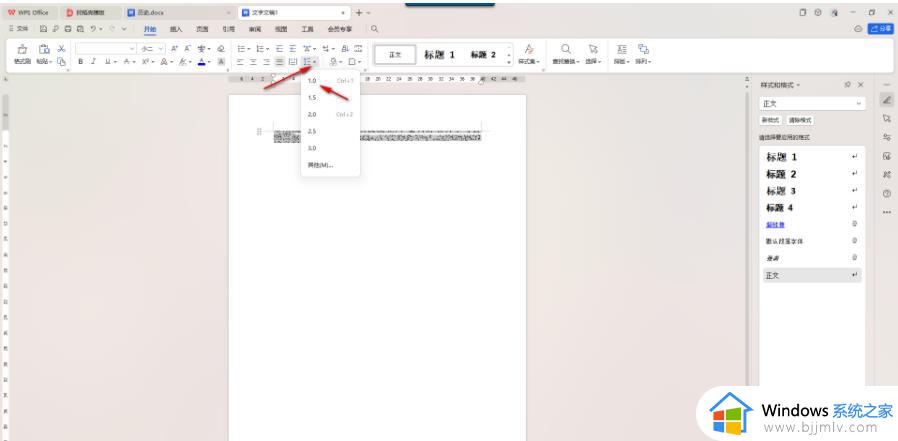Click the Paste clipboard icon
This screenshot has width=898, height=441.
(x=44, y=49)
